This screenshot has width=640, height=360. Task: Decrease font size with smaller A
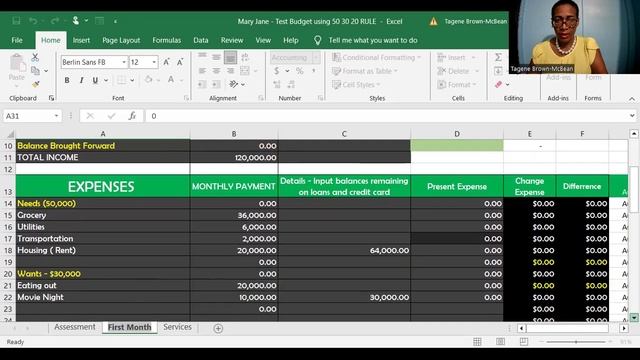pyautogui.click(x=180, y=62)
